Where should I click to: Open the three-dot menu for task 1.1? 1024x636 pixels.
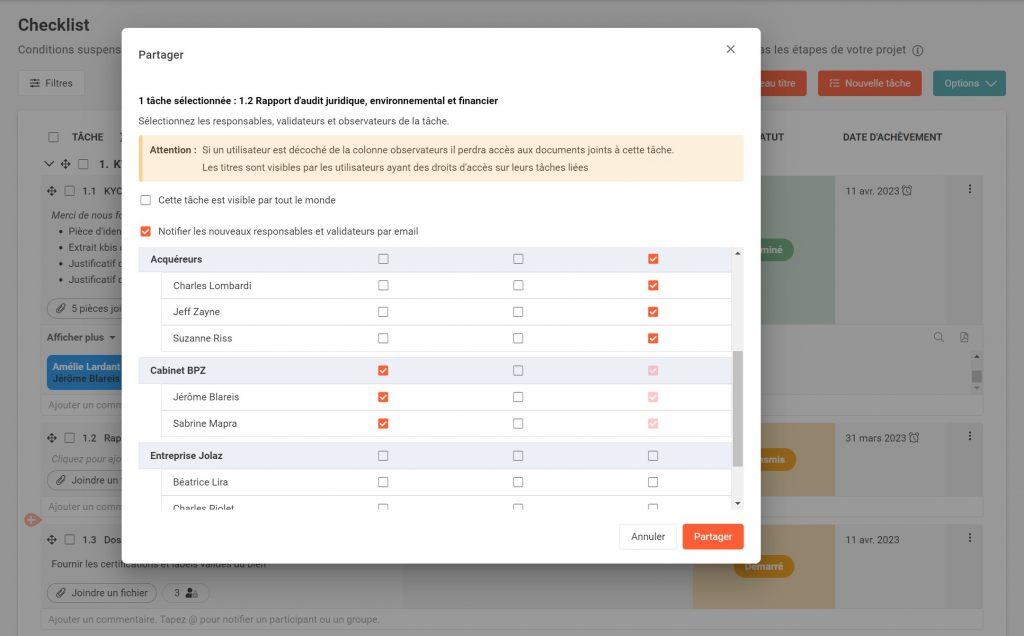click(x=970, y=189)
